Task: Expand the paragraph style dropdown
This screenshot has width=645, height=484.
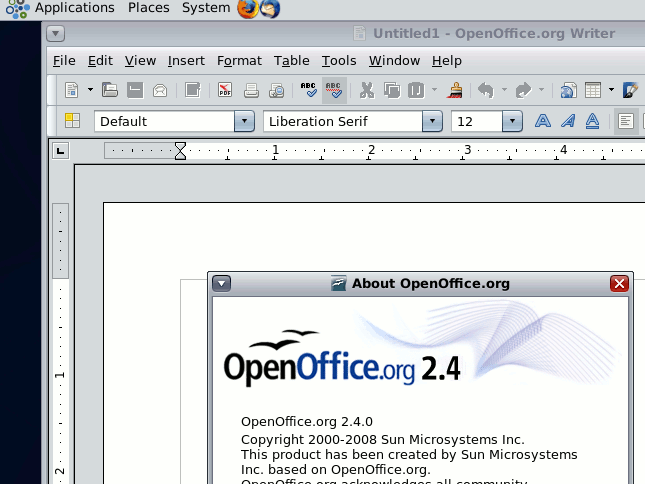Action: (x=245, y=121)
